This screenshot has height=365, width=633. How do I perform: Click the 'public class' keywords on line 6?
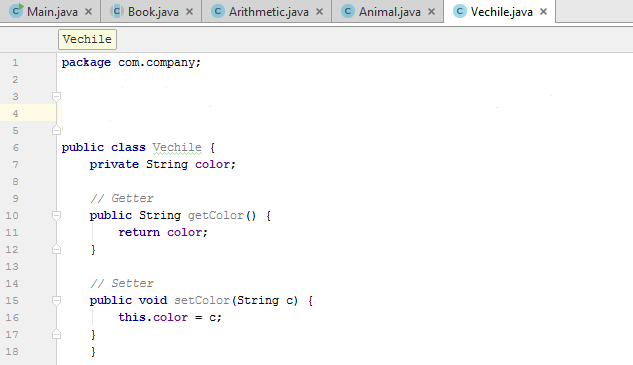click(x=103, y=147)
